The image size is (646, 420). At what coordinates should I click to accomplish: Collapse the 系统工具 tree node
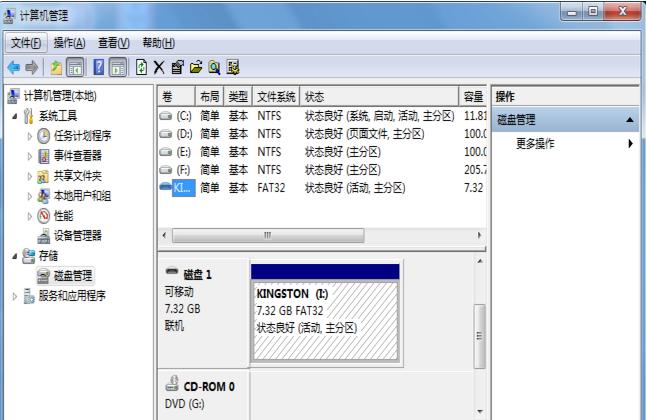coord(14,116)
